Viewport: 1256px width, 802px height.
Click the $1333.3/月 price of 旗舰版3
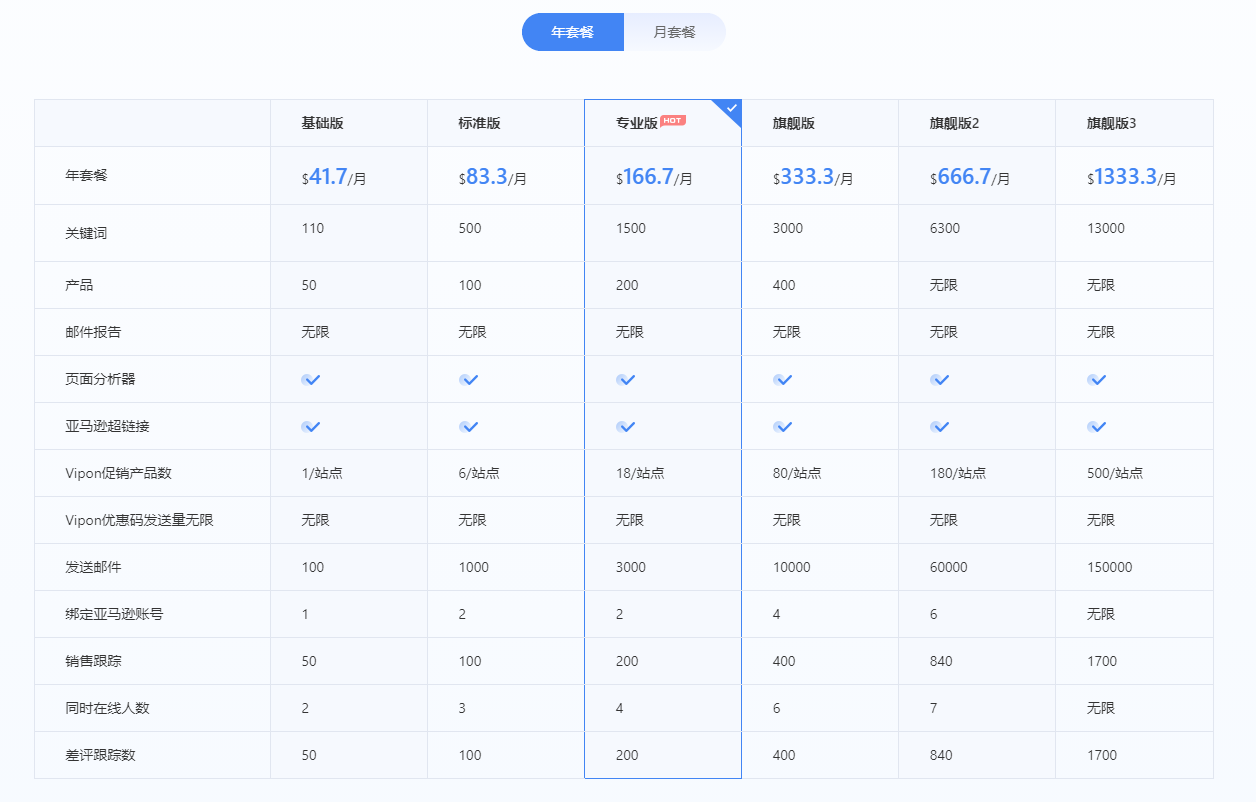(x=1131, y=178)
